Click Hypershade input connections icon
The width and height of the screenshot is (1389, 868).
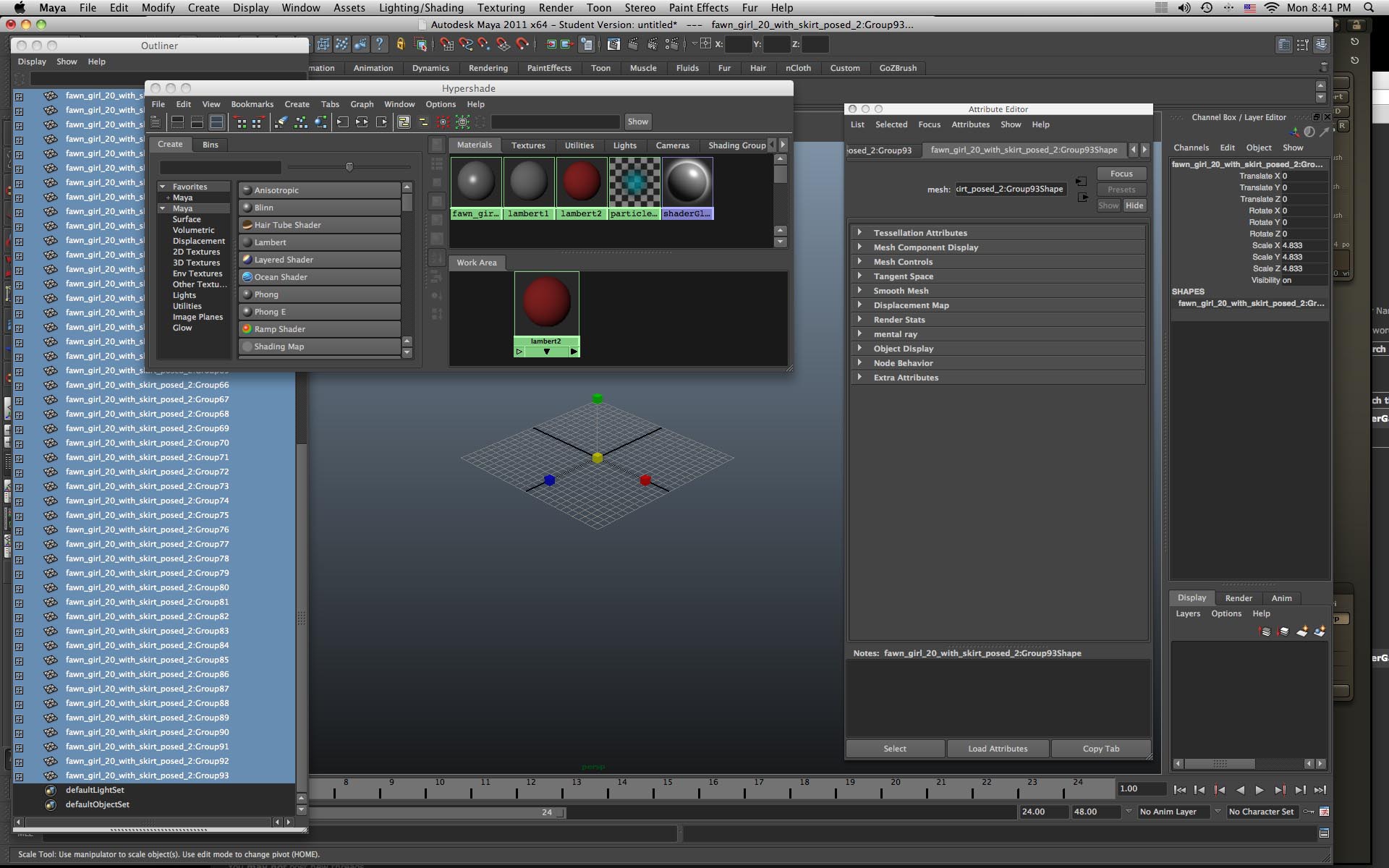(343, 122)
